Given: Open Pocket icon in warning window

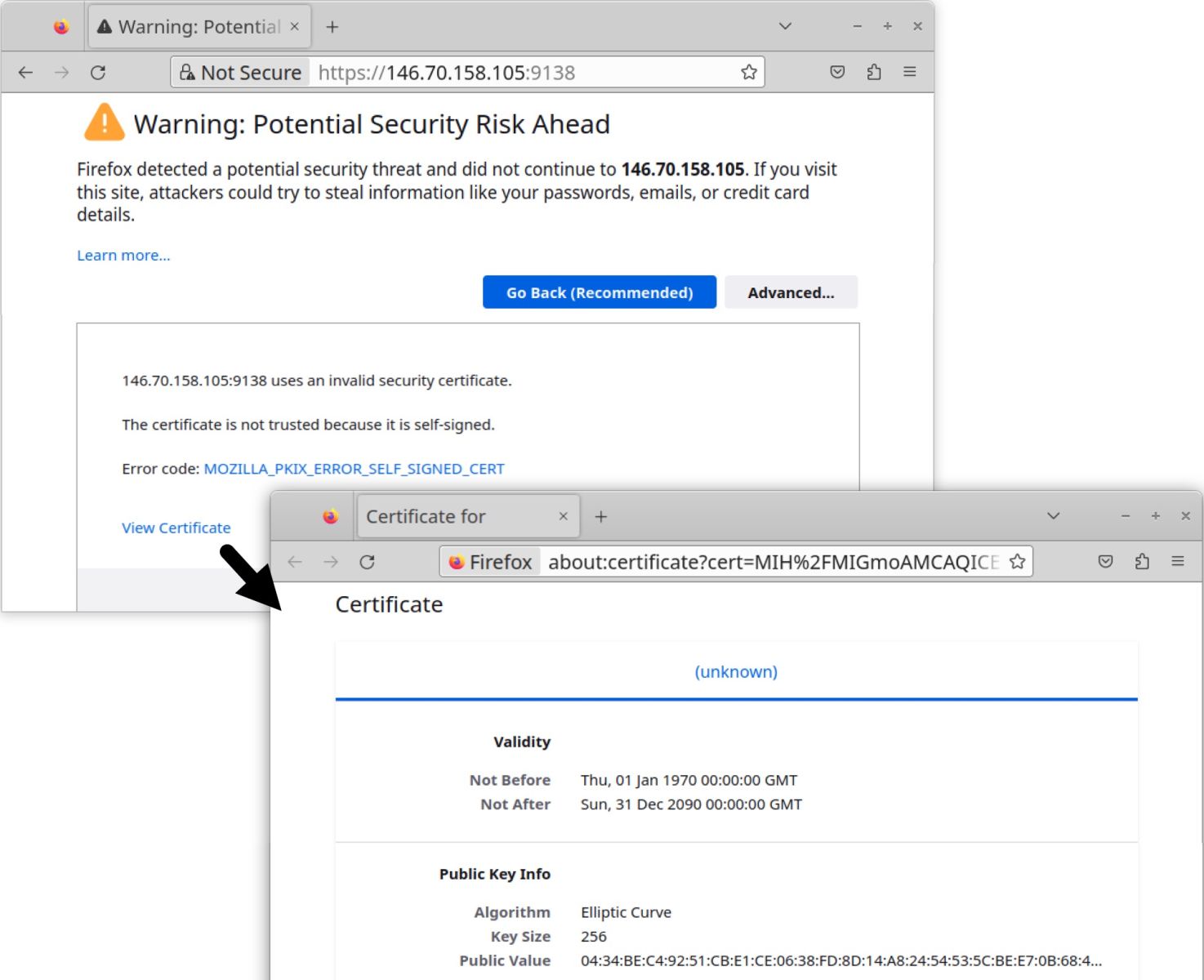Looking at the screenshot, I should [837, 73].
